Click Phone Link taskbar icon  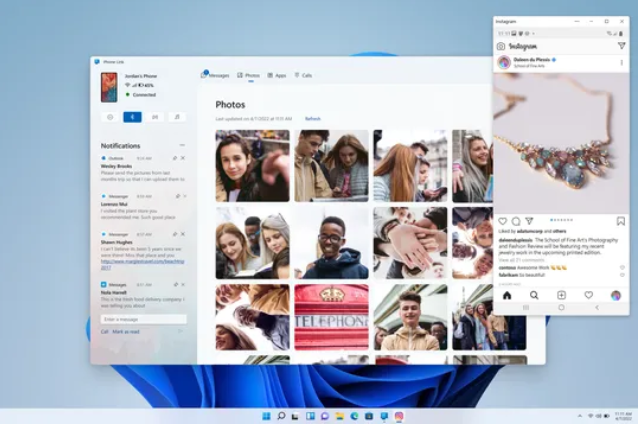(384, 416)
